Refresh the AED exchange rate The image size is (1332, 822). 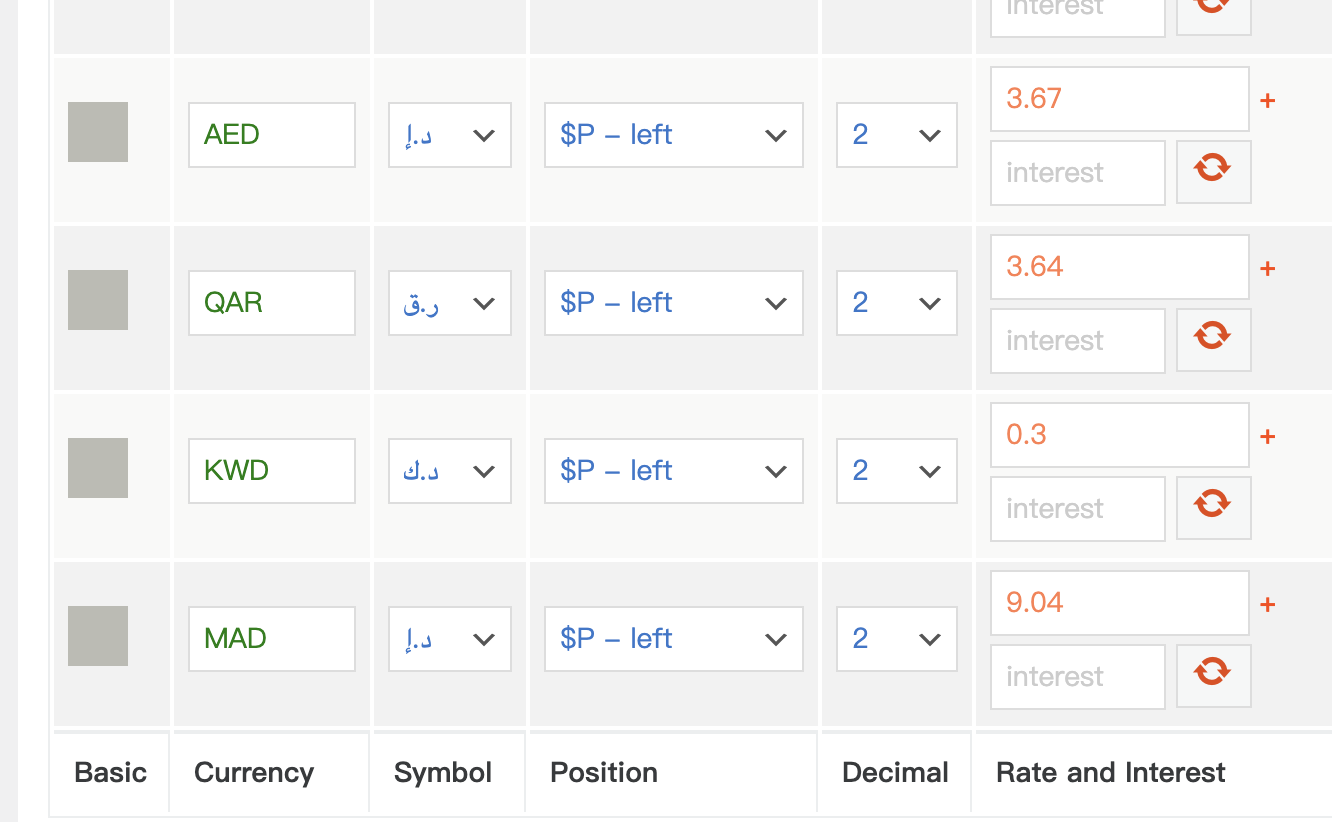click(1213, 172)
